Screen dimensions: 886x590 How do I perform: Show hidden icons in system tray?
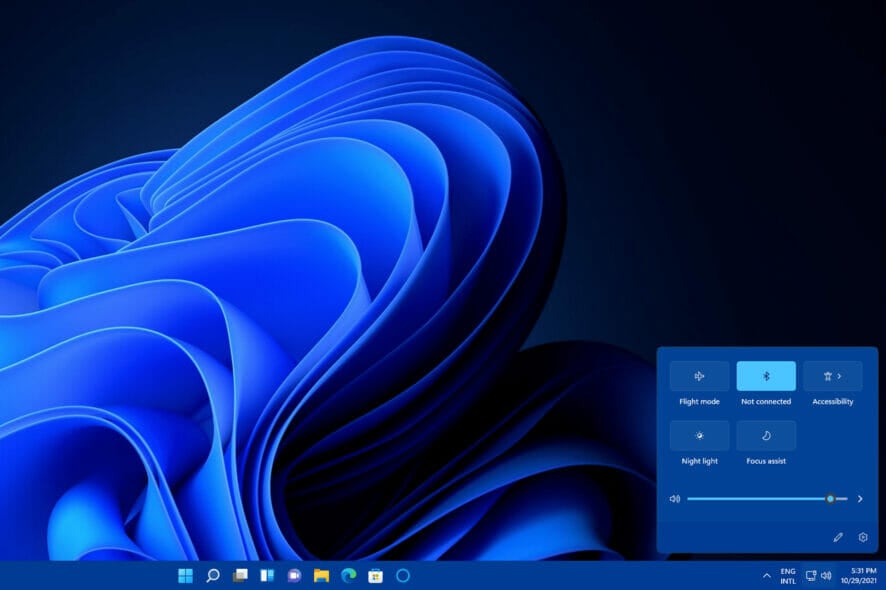click(767, 575)
